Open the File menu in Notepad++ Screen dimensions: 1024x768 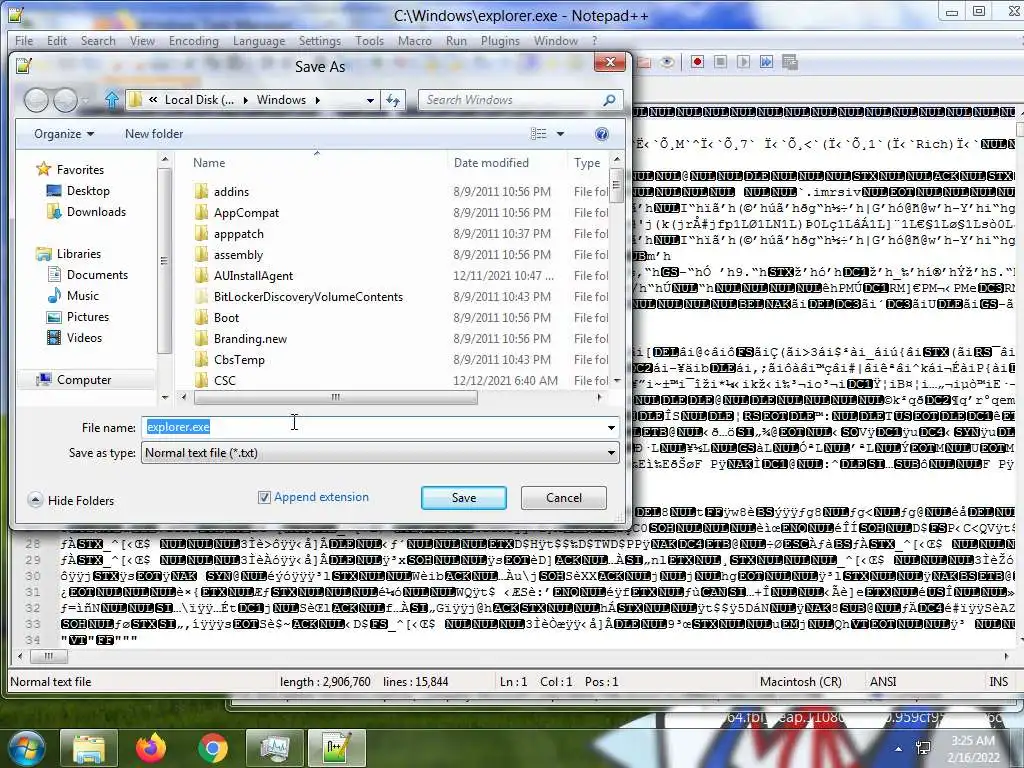click(24, 40)
